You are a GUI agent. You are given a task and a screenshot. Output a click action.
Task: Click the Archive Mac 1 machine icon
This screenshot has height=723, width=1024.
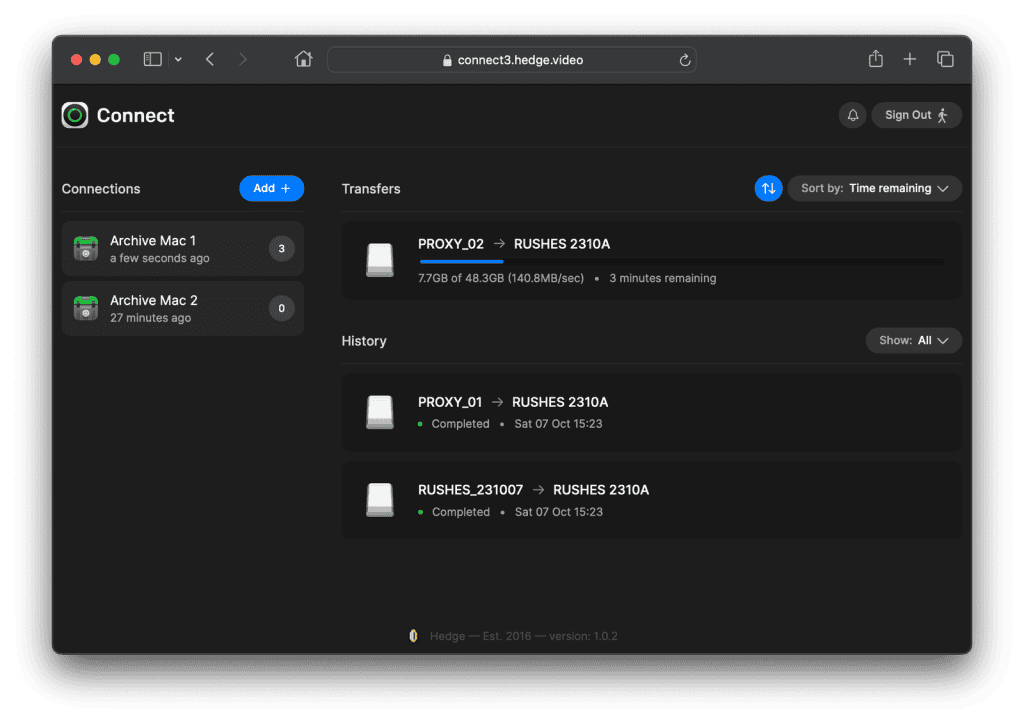[x=87, y=249]
